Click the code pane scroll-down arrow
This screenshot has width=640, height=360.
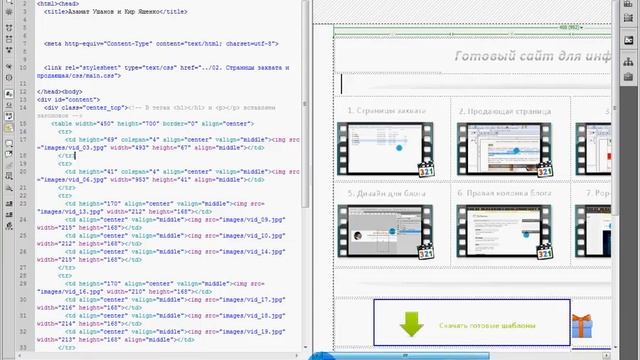point(305,347)
